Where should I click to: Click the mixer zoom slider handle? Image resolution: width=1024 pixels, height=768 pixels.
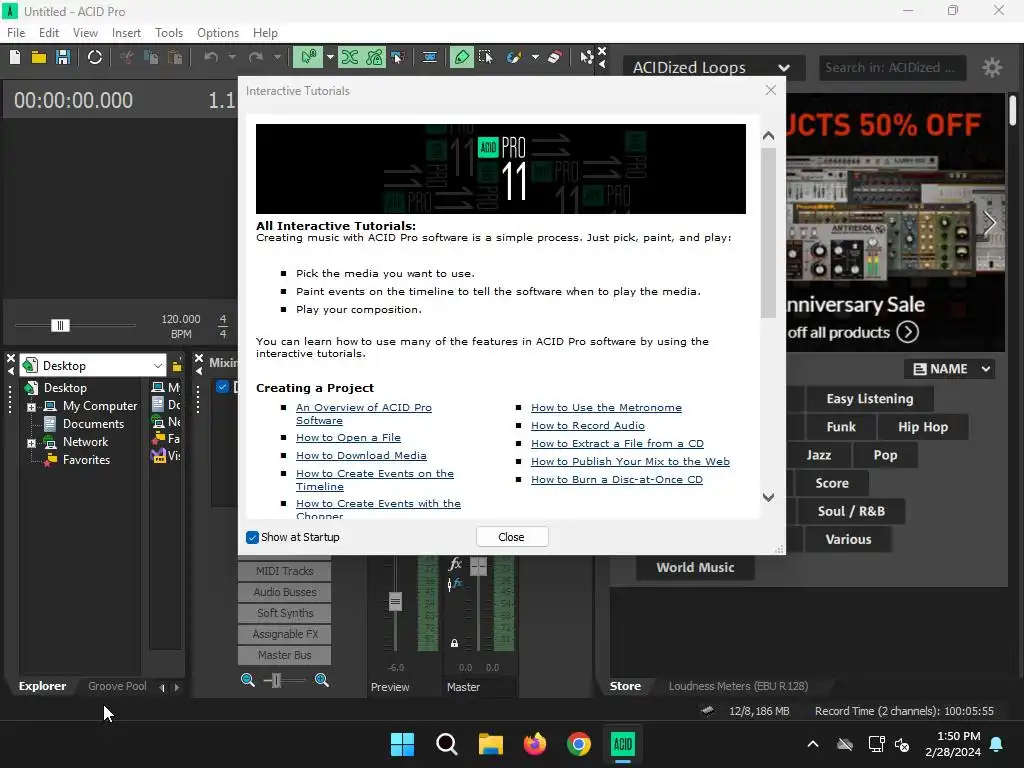[x=276, y=680]
